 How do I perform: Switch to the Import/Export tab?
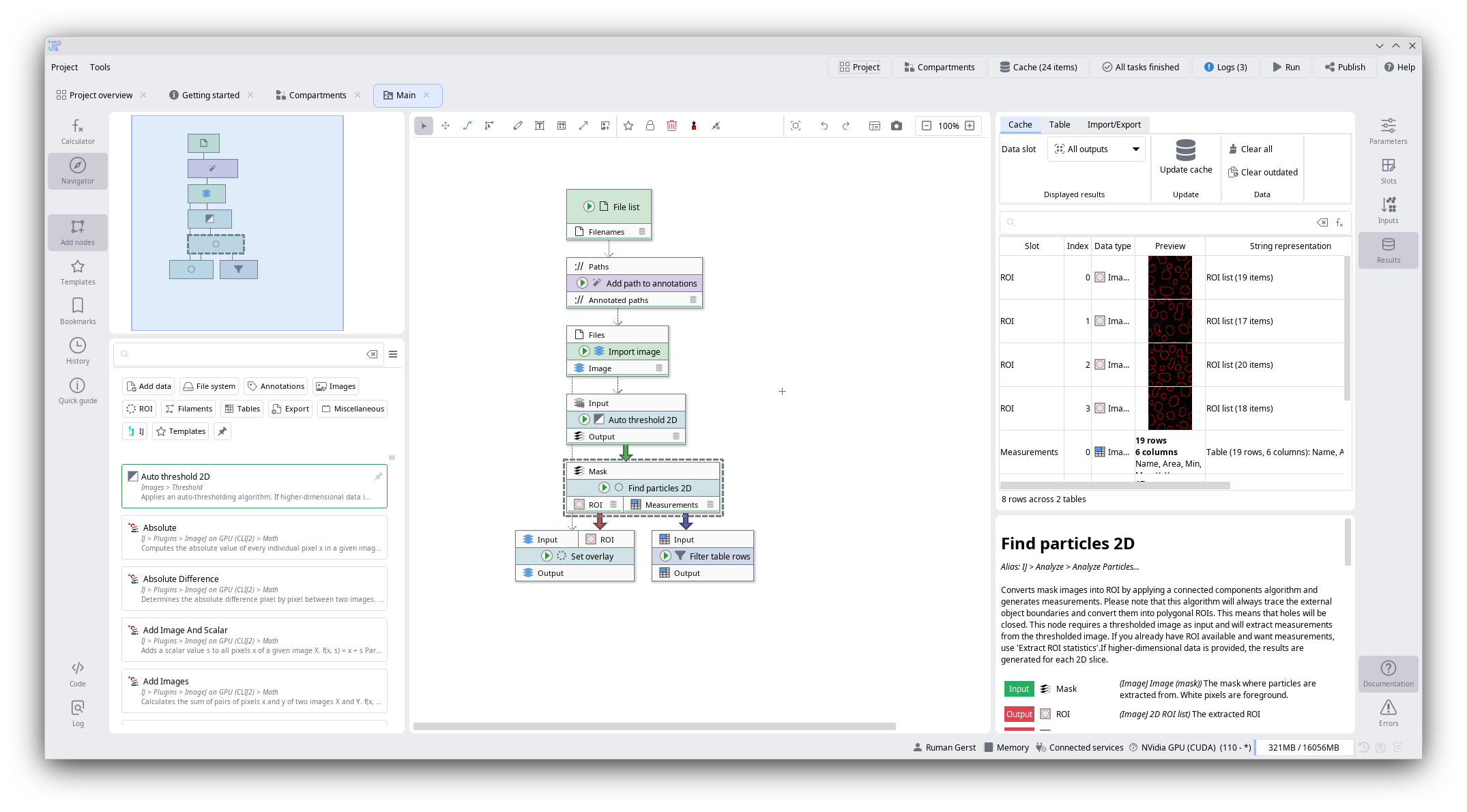(1114, 124)
